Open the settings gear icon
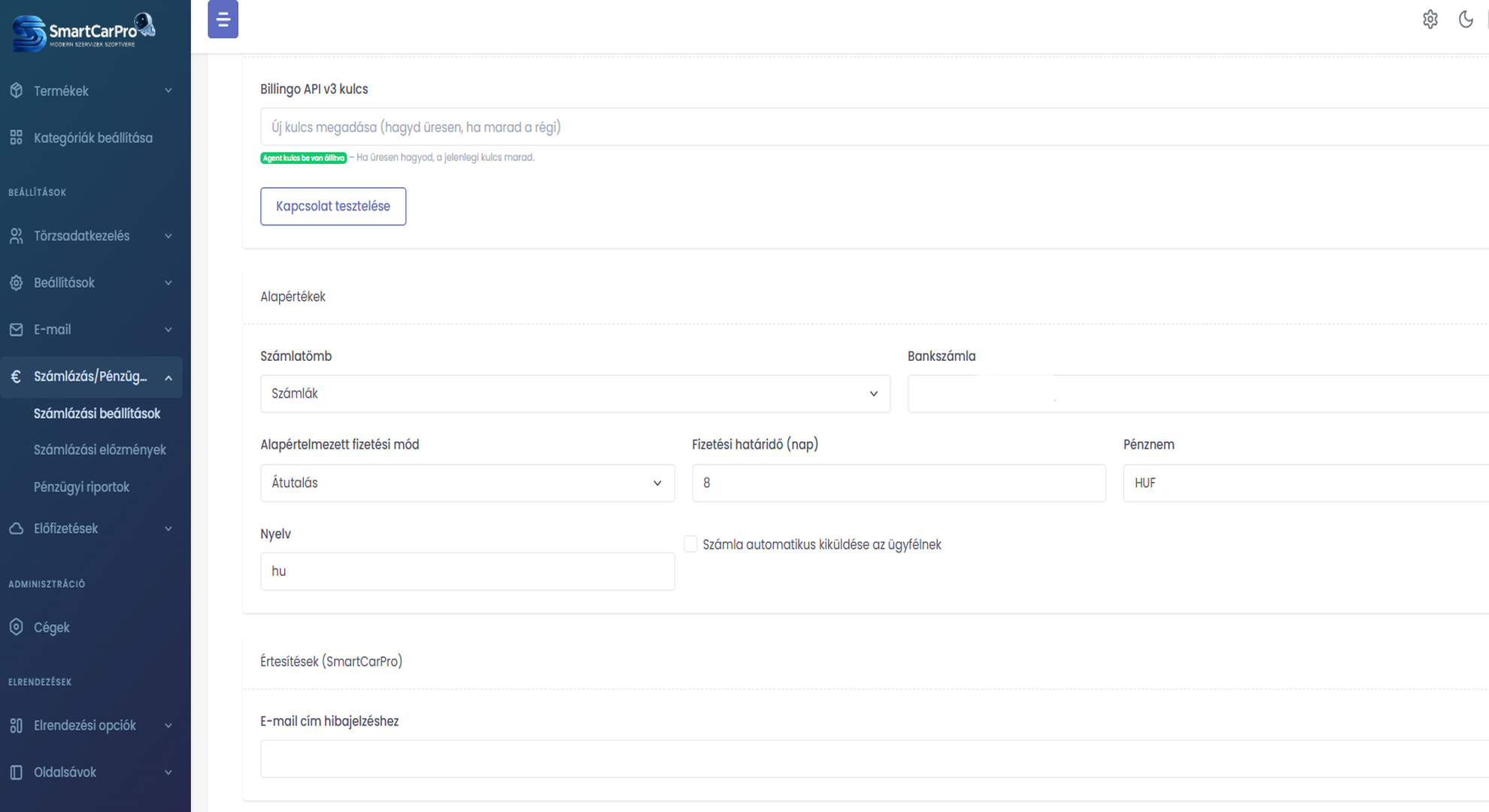The width and height of the screenshot is (1489, 812). (1430, 20)
